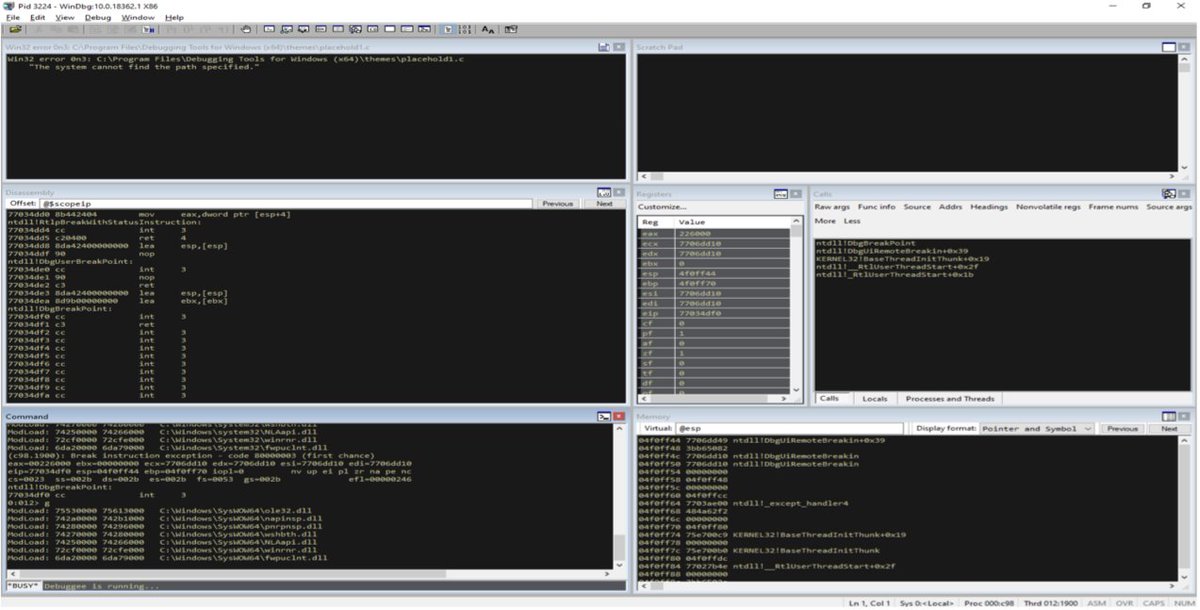Click the Disassembly panel toolbar icon
This screenshot has width=1200, height=610.
pyautogui.click(x=603, y=191)
